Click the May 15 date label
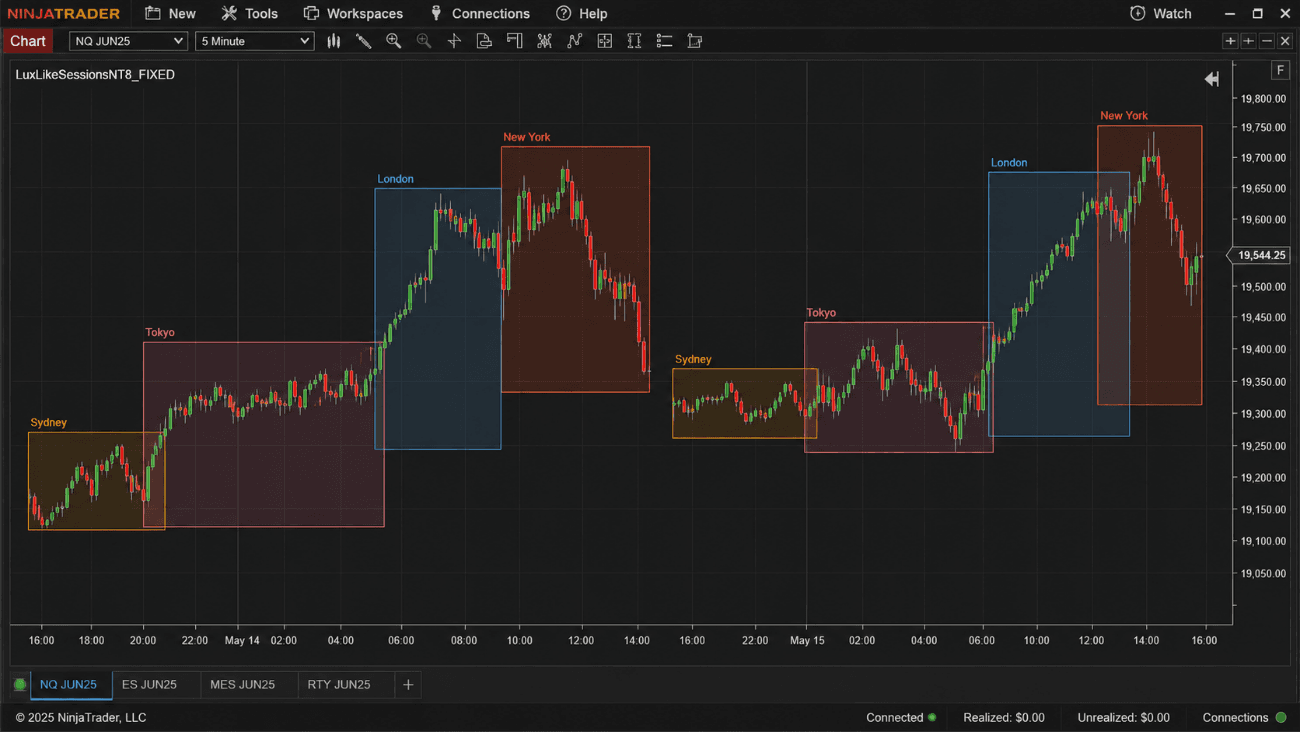Viewport: 1300px width, 732px height. coord(807,640)
